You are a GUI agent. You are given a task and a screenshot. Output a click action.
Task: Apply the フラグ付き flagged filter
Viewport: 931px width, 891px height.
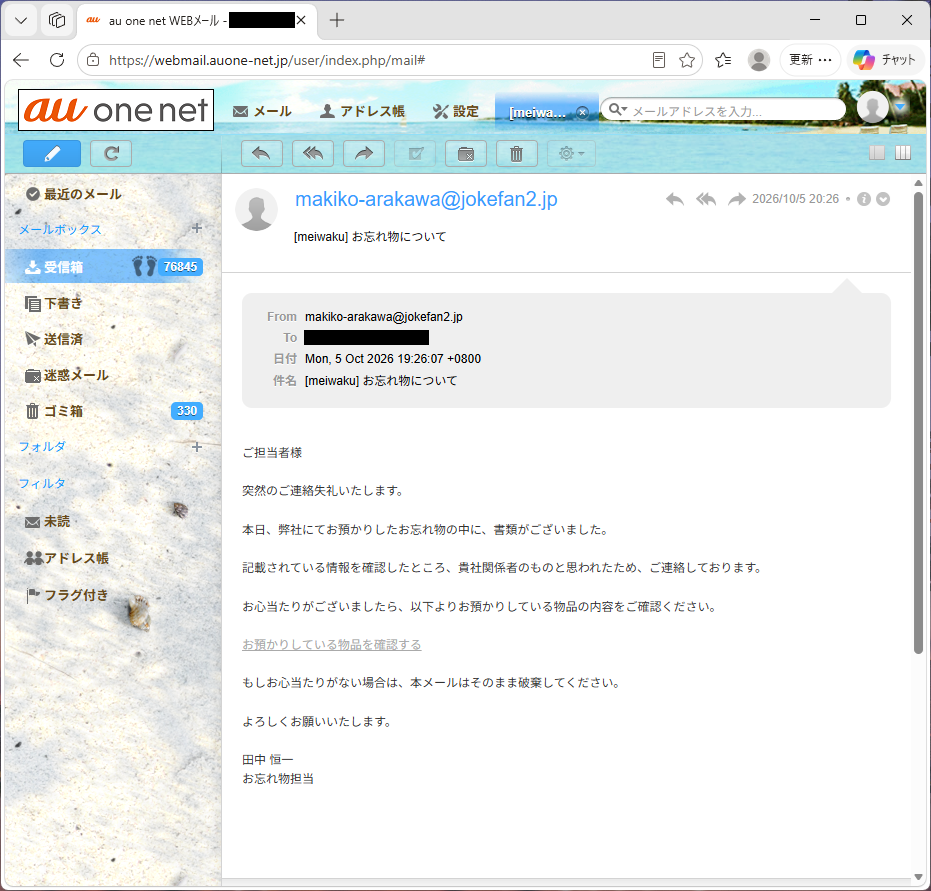(x=67, y=595)
